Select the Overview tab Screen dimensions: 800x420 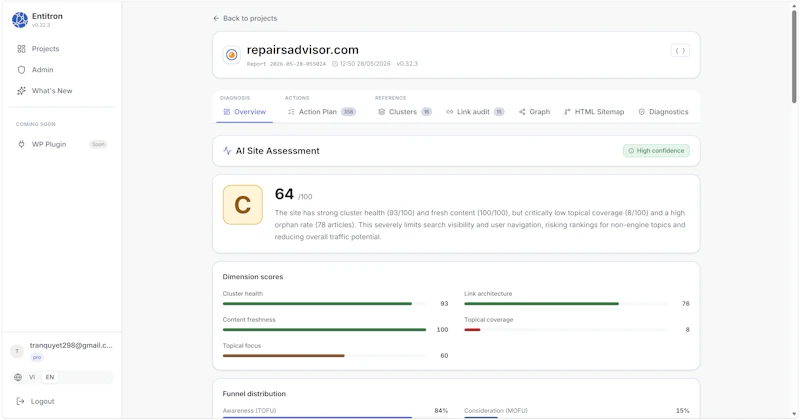coord(244,112)
